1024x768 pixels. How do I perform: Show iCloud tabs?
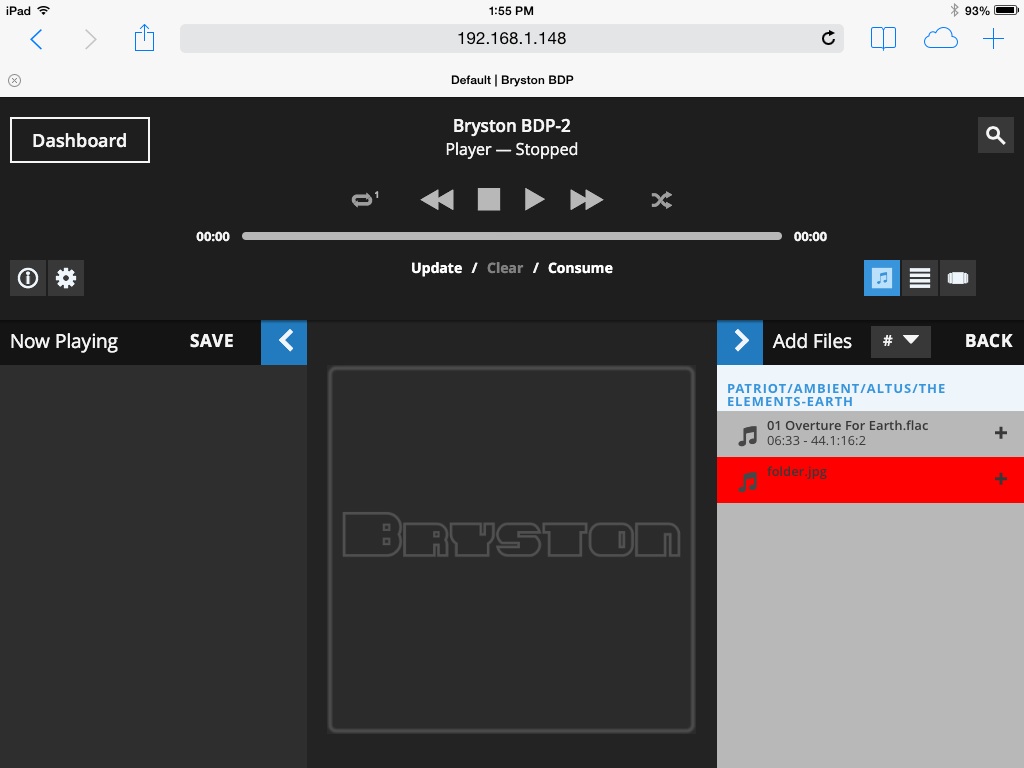940,39
